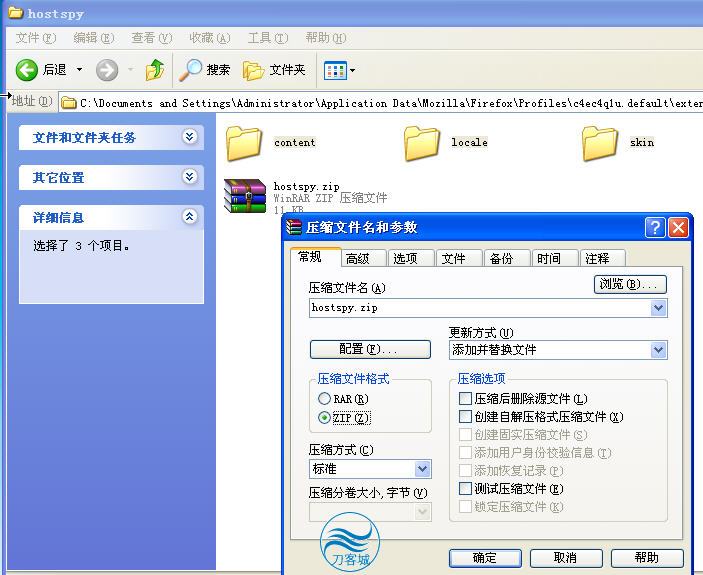
Task: Enable create self-extracting archive option
Action: point(465,417)
